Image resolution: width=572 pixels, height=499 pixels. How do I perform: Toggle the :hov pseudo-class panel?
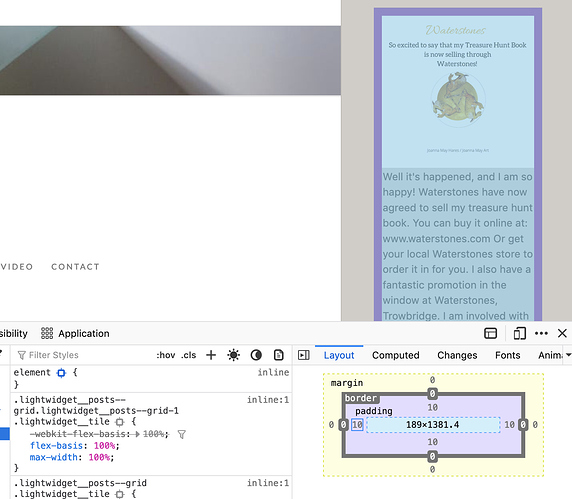point(166,355)
